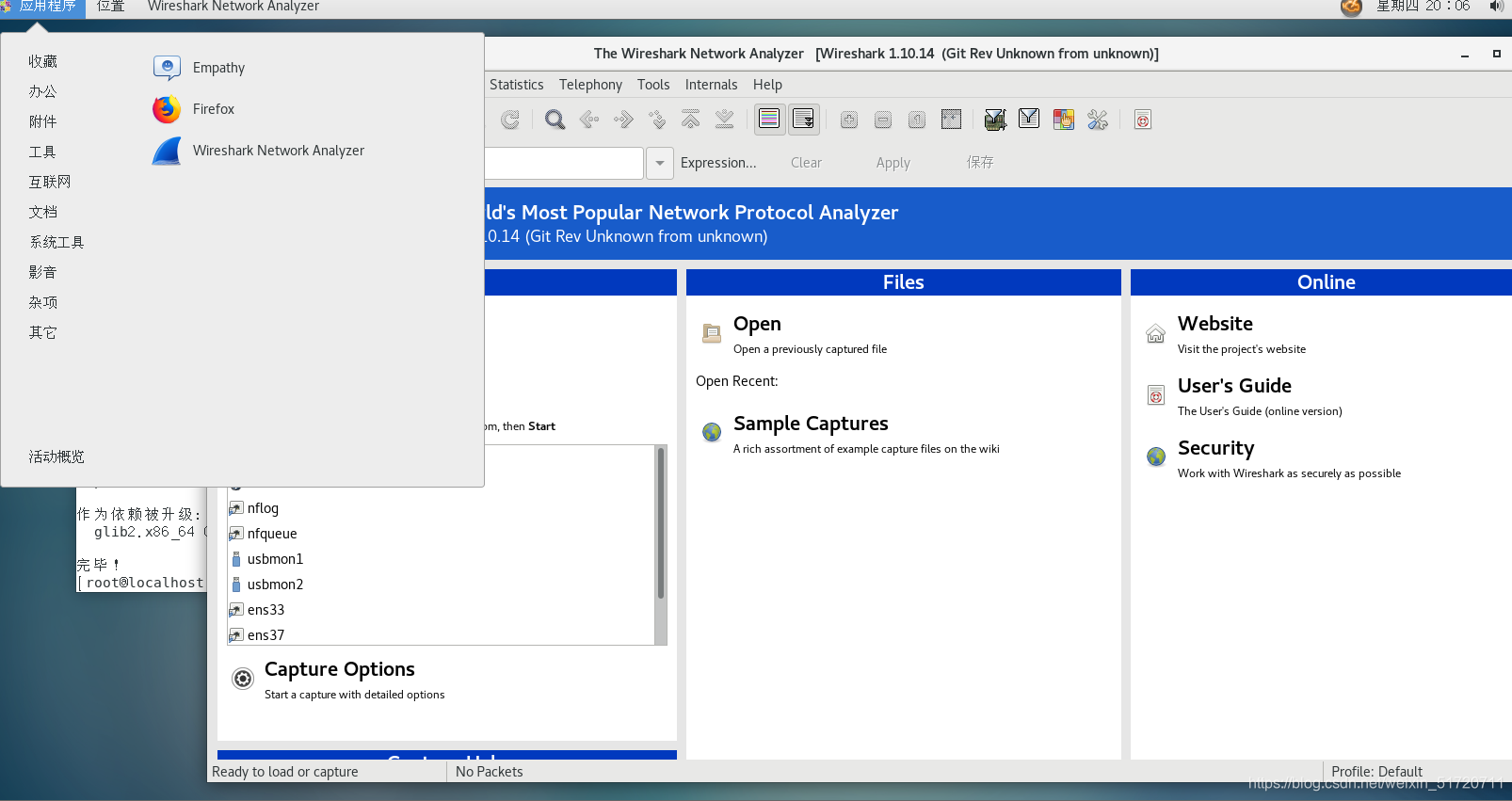
Task: Select the 互联网 category
Action: 50,182
